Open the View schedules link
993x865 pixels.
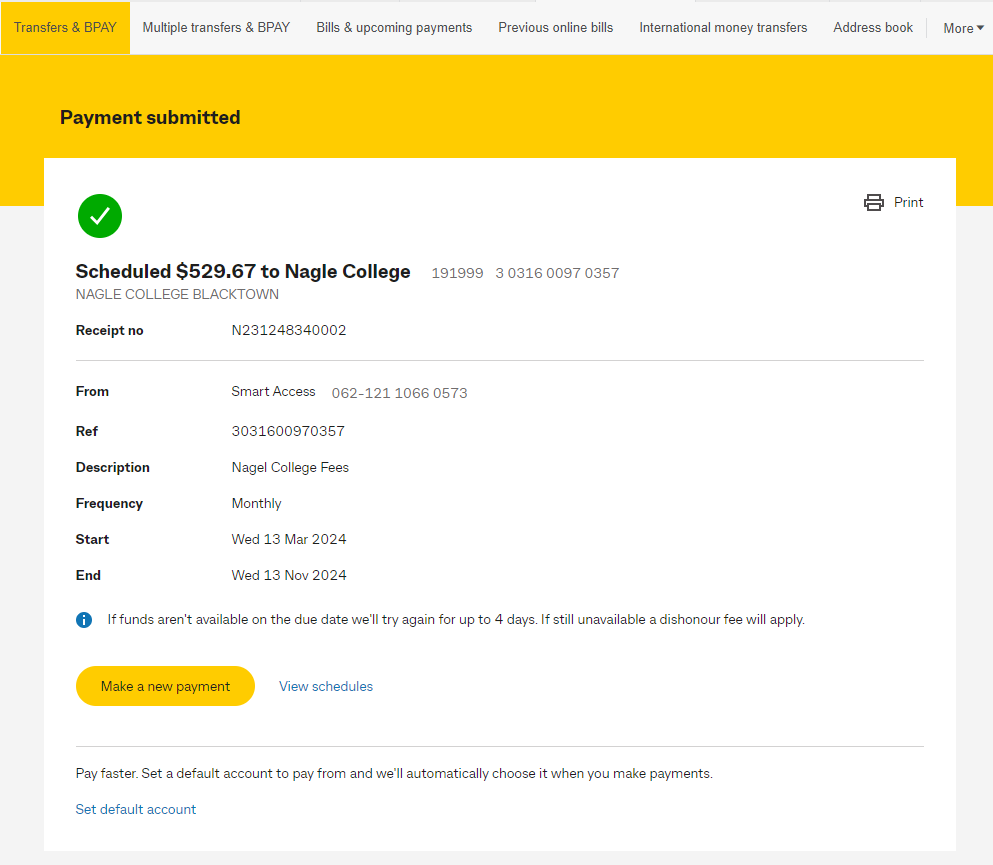pyautogui.click(x=326, y=686)
